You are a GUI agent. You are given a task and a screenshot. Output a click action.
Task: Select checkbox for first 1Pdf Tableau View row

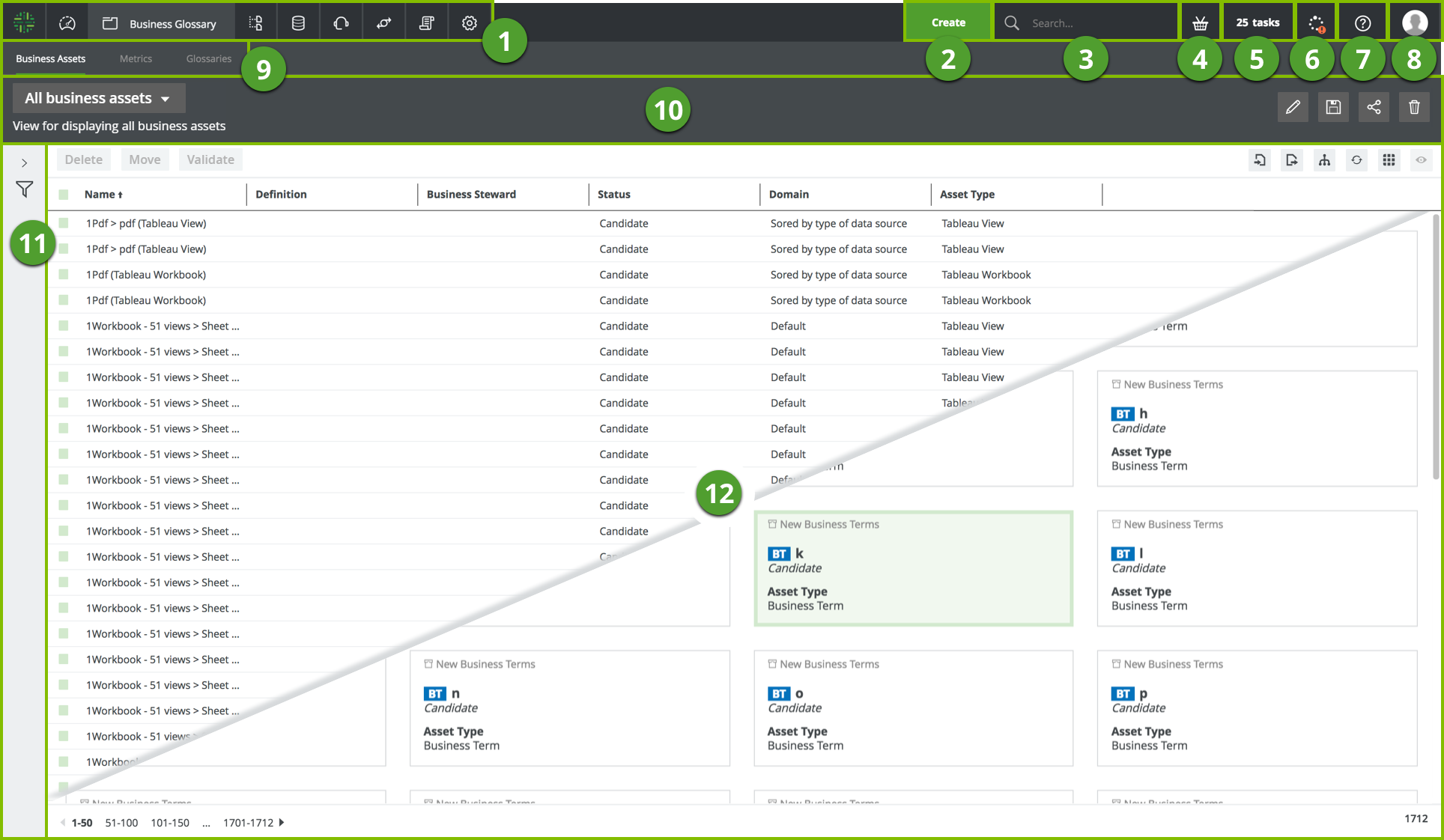(64, 223)
